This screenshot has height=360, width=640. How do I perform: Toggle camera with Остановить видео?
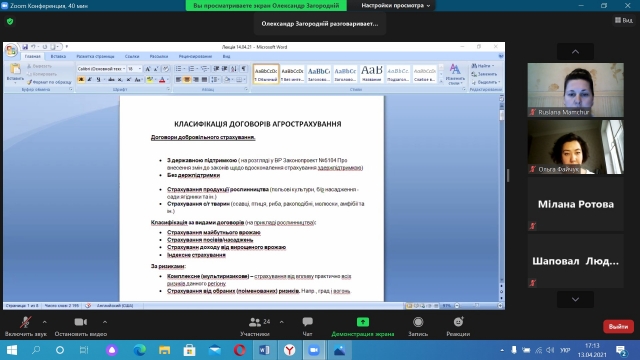(80, 327)
